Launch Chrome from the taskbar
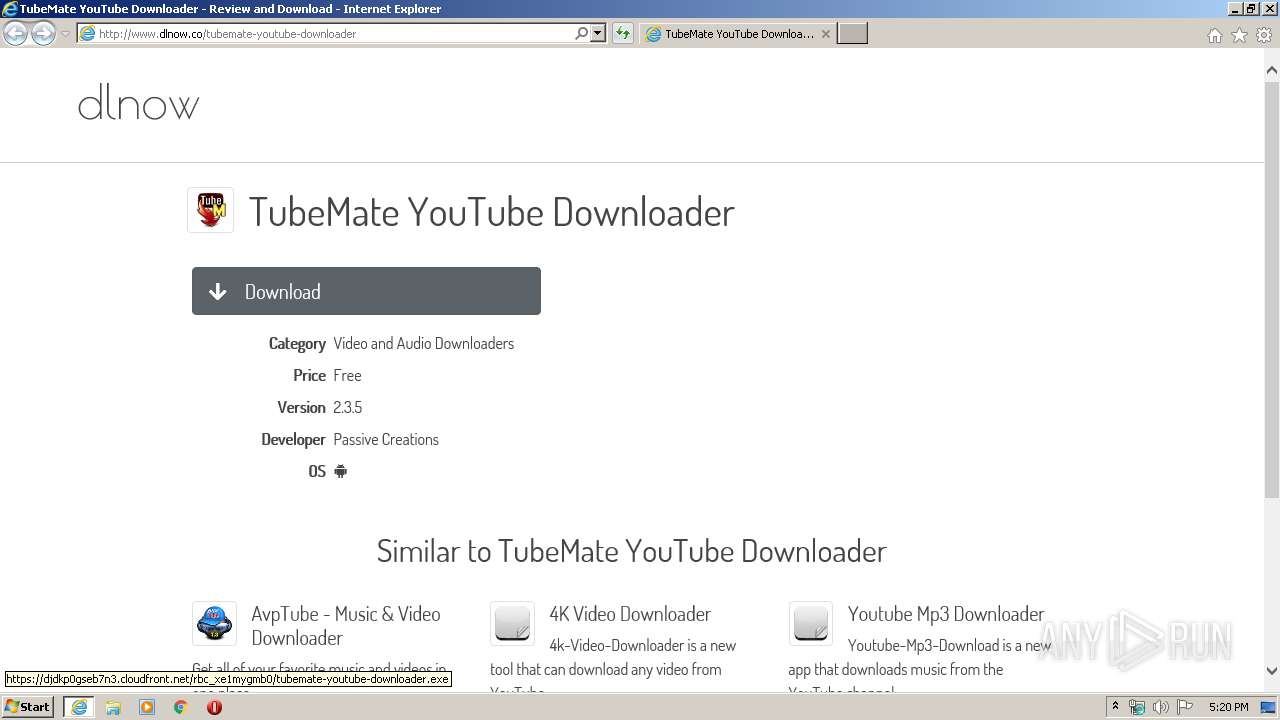 tap(181, 707)
